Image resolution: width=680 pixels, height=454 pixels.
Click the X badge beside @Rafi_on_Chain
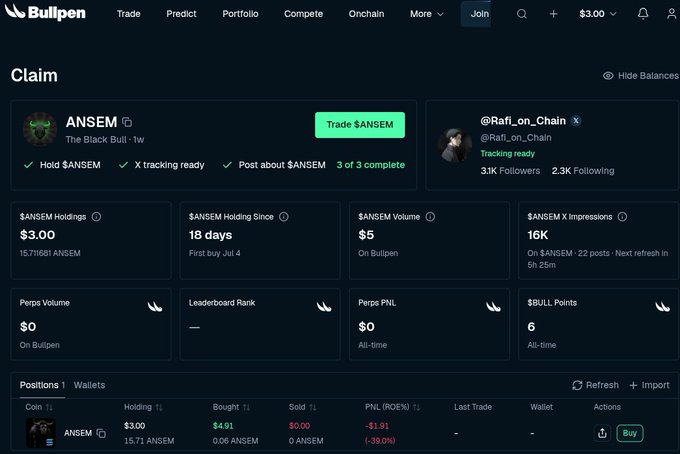click(x=576, y=121)
